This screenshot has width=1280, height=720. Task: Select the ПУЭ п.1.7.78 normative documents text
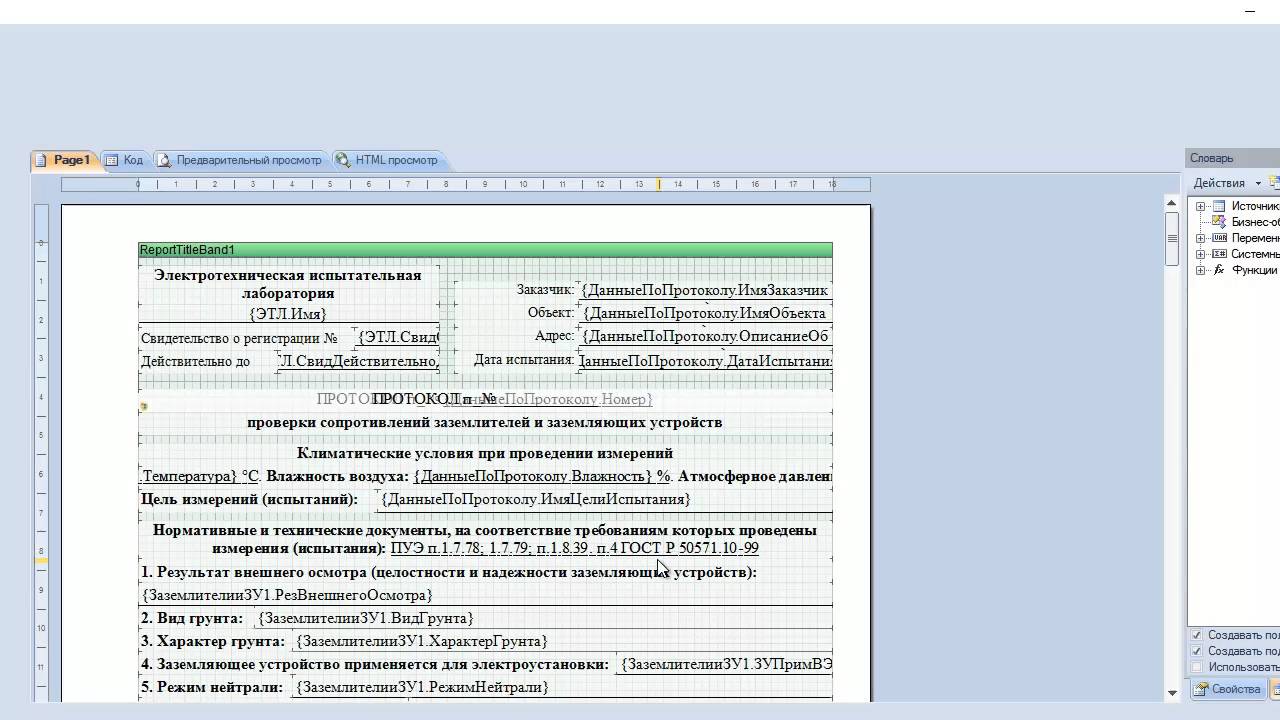(574, 548)
